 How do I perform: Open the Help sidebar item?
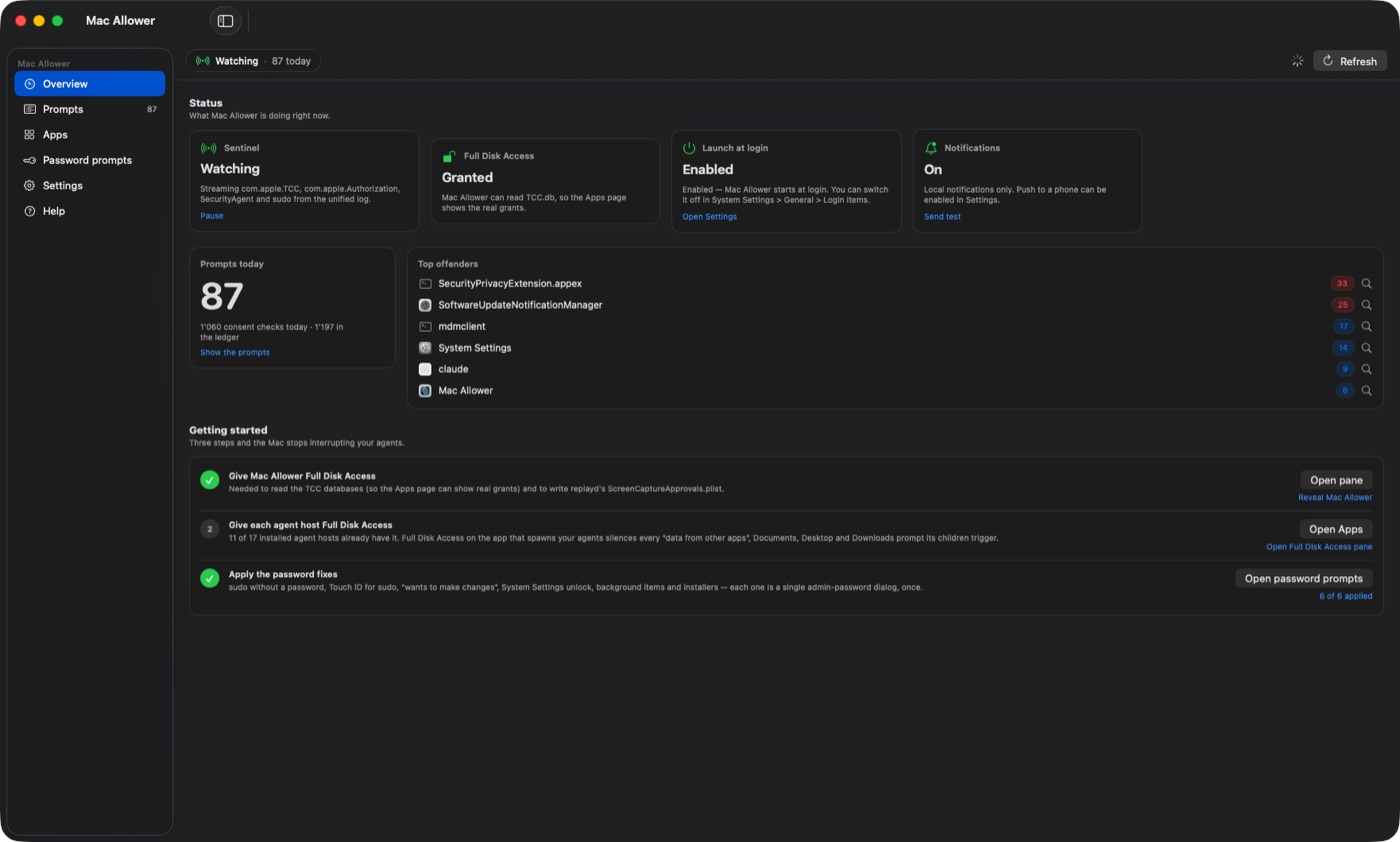[90, 211]
